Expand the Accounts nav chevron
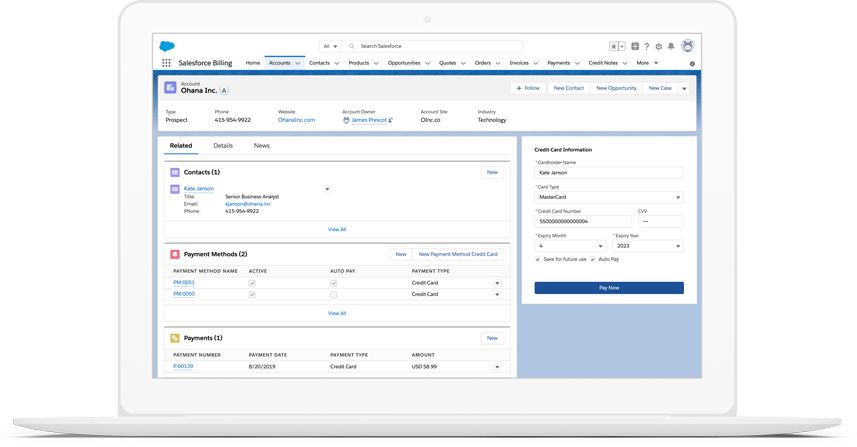The image size is (857, 447). (298, 63)
